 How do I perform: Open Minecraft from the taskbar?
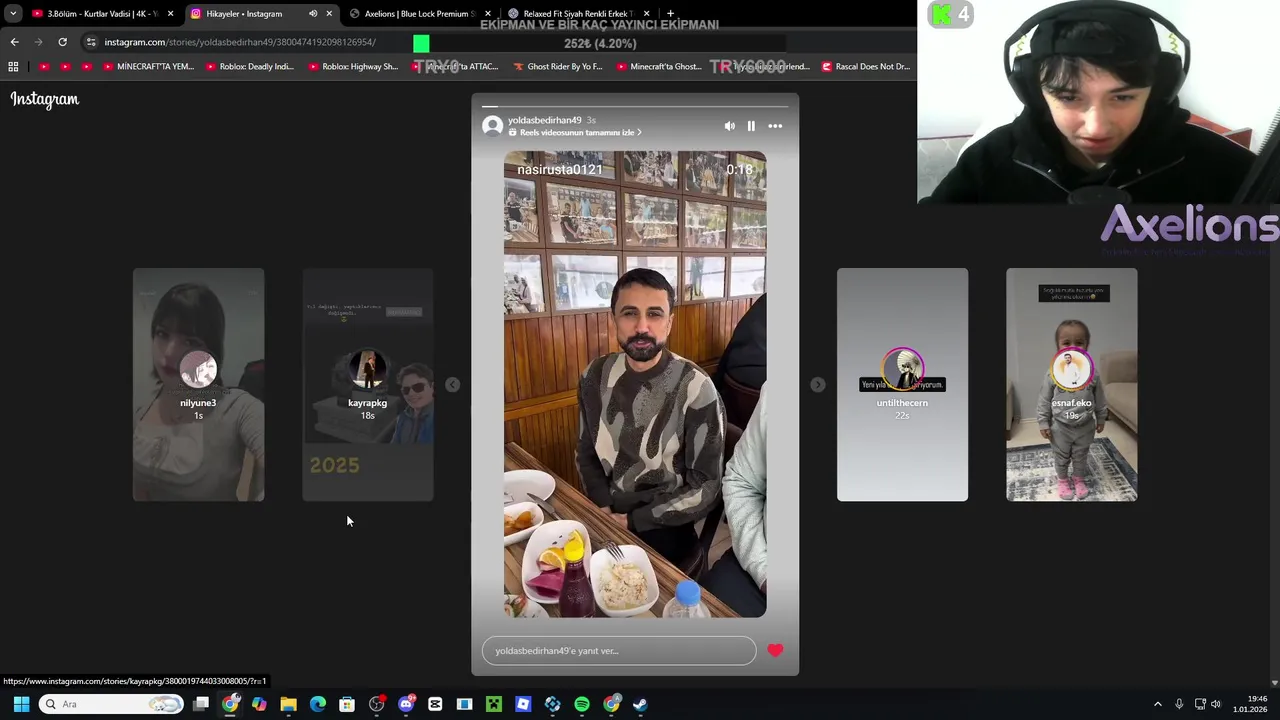pyautogui.click(x=494, y=704)
